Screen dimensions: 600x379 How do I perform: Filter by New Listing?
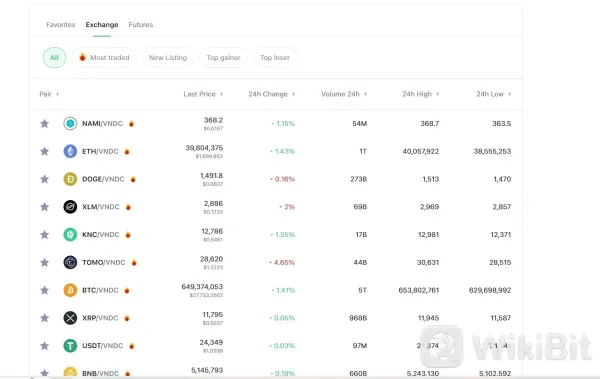pos(168,57)
